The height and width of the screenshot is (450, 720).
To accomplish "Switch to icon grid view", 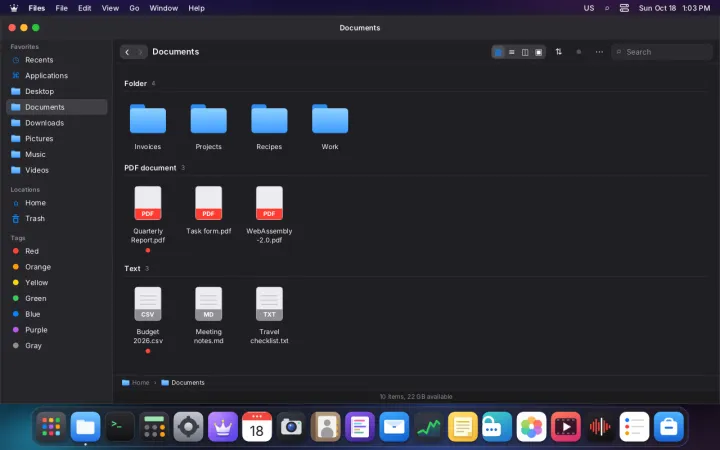I will (x=498, y=52).
